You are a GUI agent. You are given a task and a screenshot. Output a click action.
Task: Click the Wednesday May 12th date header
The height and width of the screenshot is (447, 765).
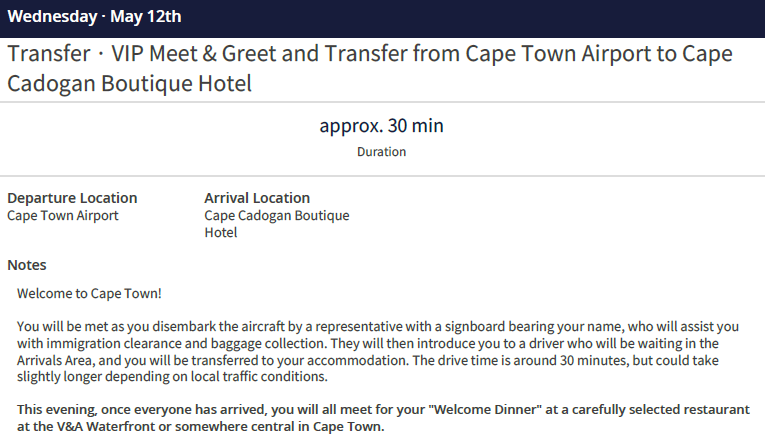[95, 17]
